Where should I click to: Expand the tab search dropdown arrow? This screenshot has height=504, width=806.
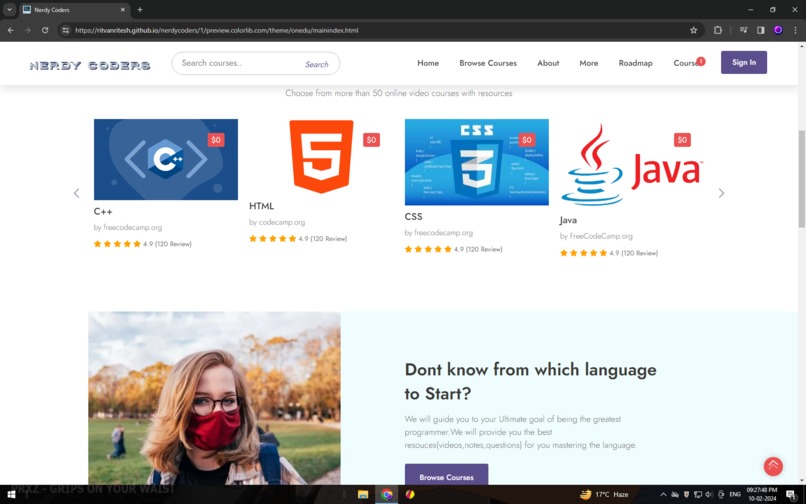[x=9, y=9]
